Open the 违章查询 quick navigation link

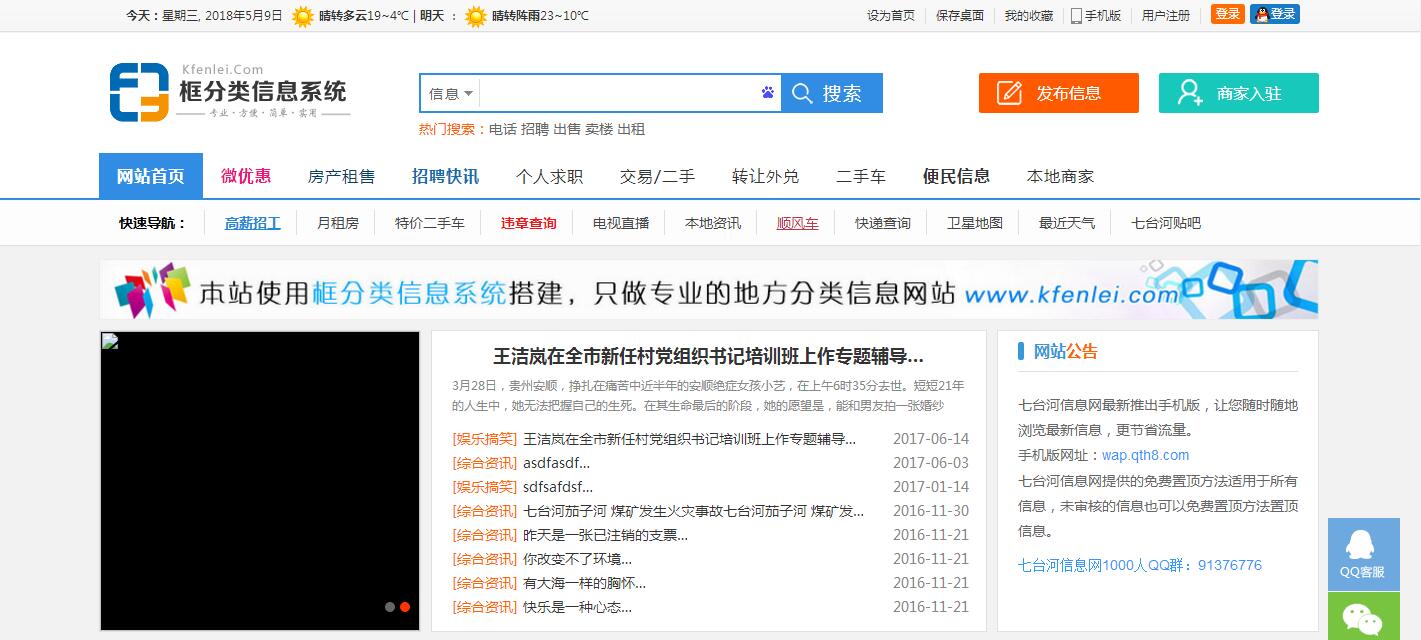point(528,223)
